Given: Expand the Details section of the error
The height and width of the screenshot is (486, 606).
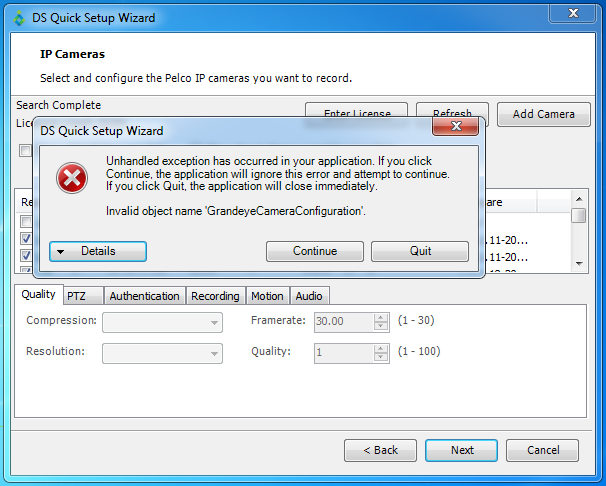Looking at the screenshot, I should (98, 251).
